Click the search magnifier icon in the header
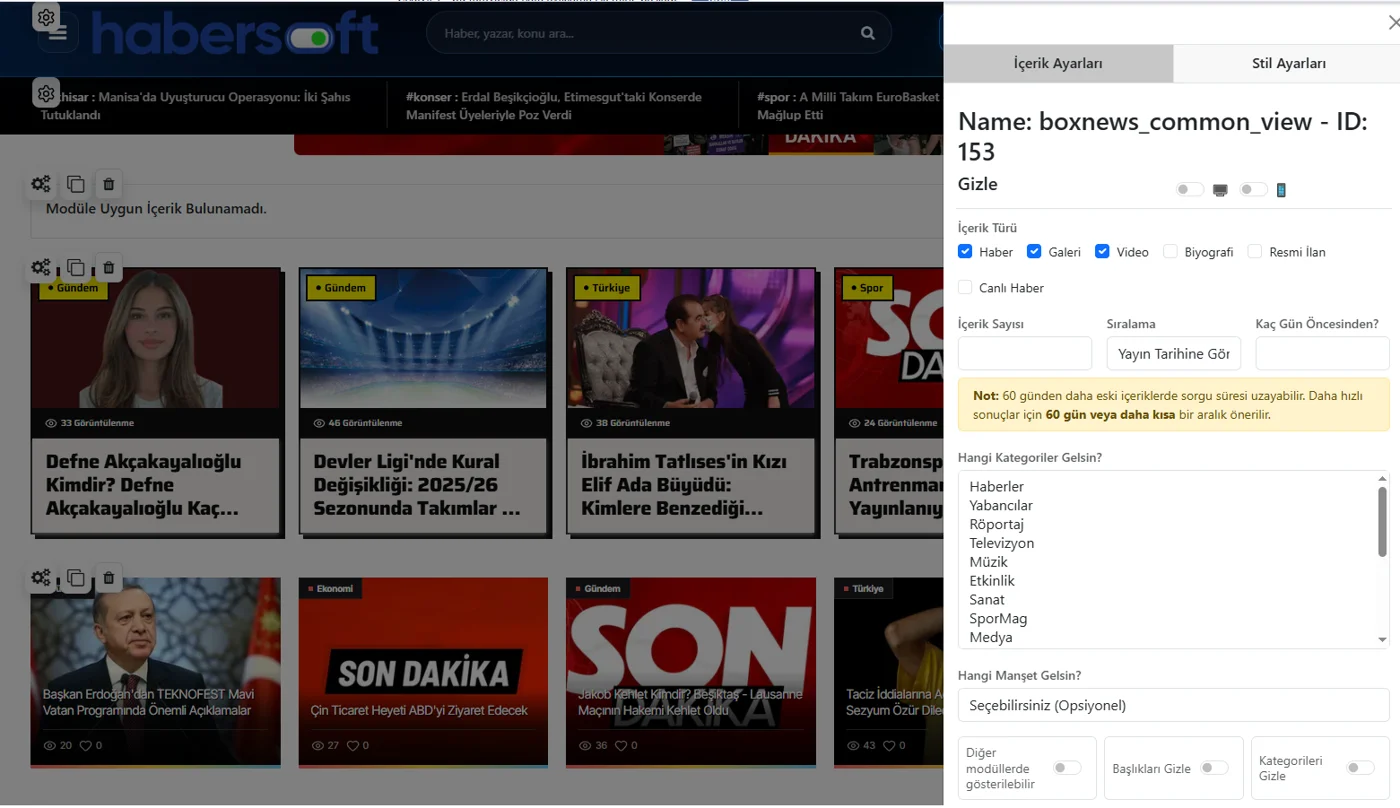This screenshot has width=1400, height=808. (x=867, y=33)
